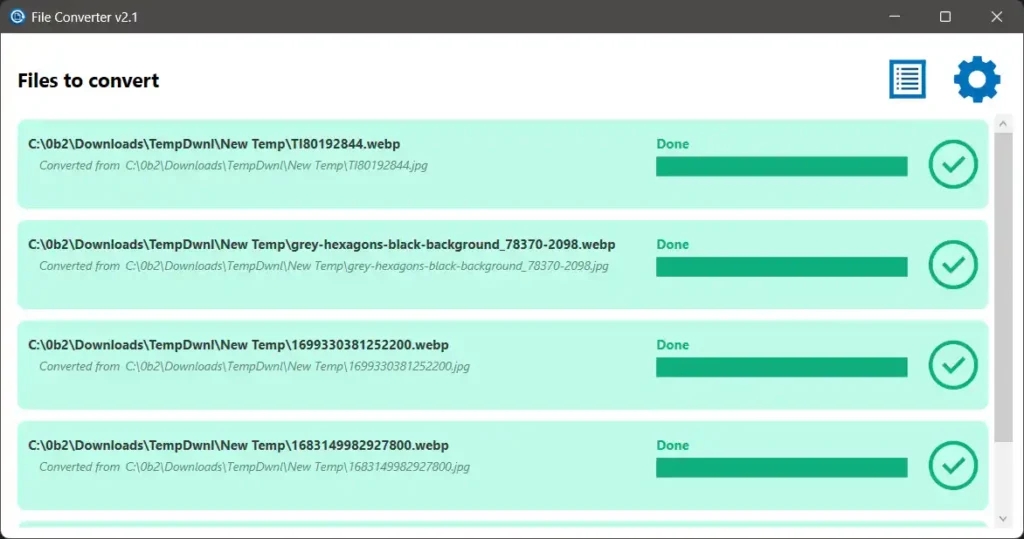Open settings with the blue gear icon

[977, 79]
